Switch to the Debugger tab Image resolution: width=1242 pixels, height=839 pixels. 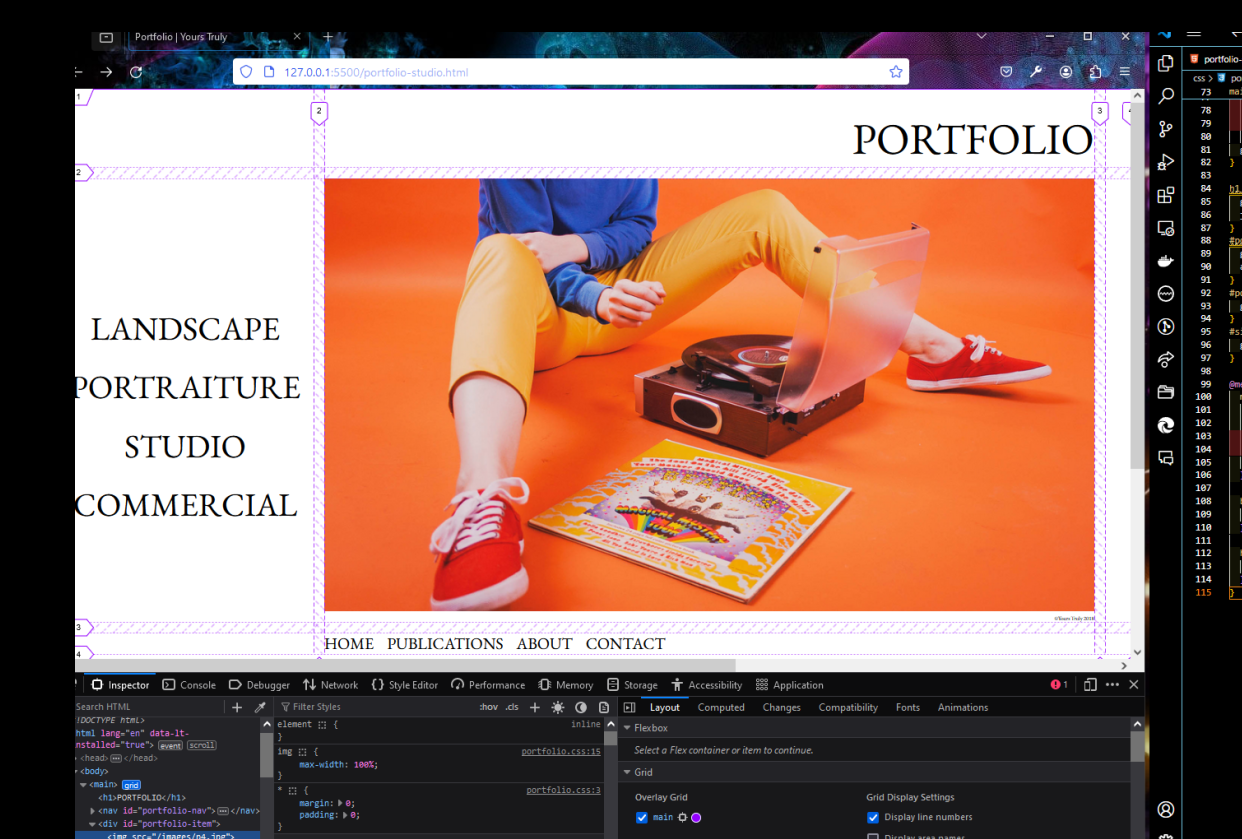click(x=259, y=685)
